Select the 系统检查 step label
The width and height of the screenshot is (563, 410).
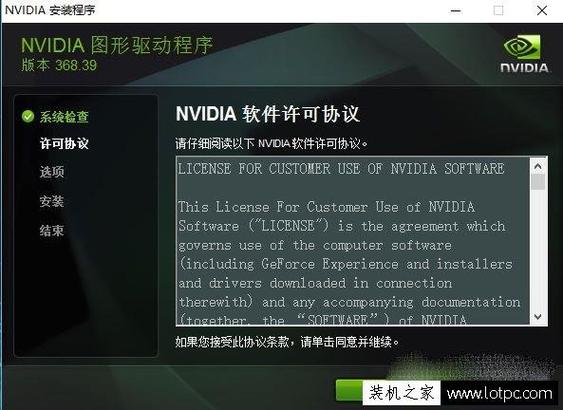[x=64, y=117]
